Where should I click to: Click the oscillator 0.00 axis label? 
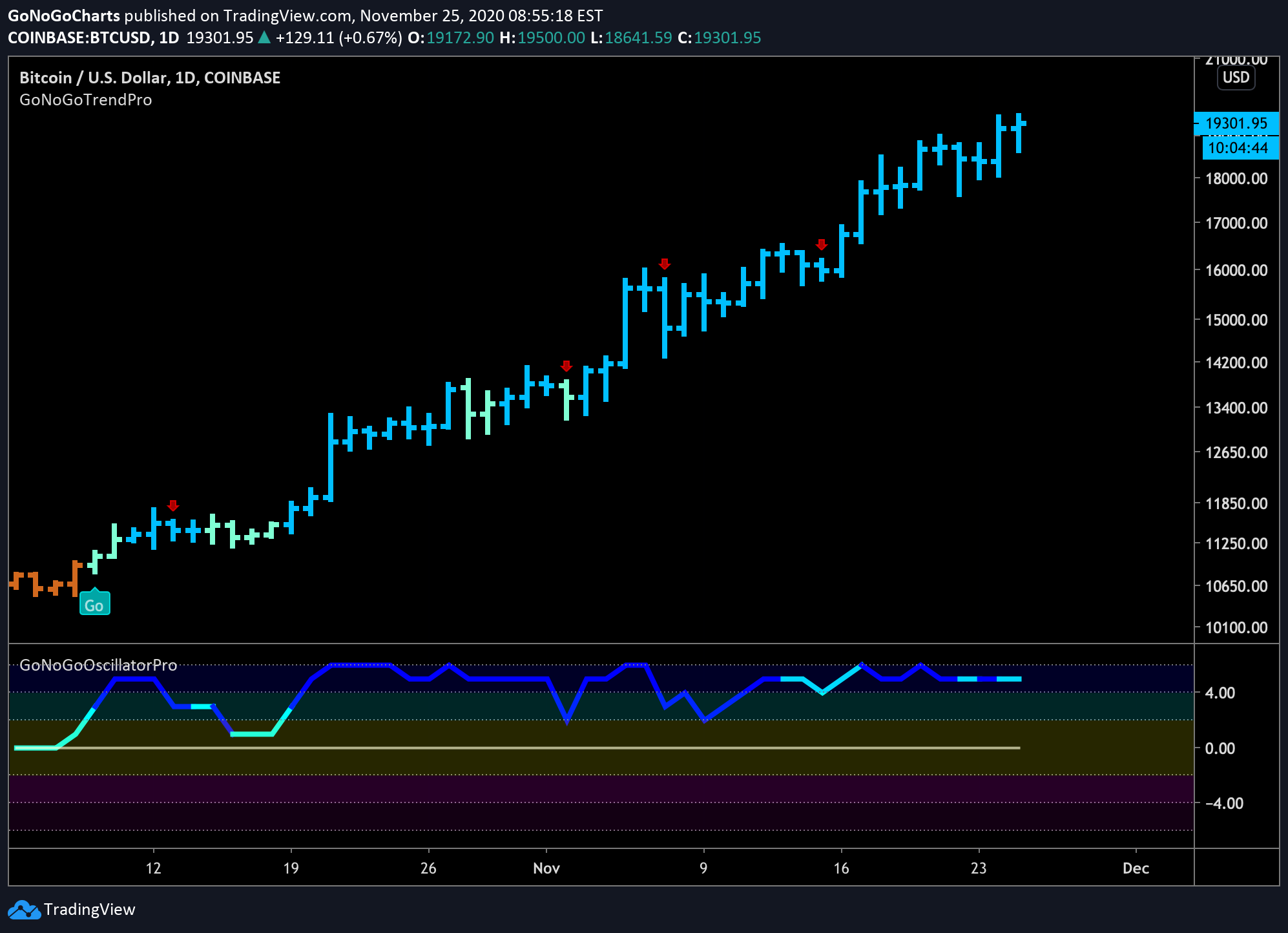coord(1220,748)
